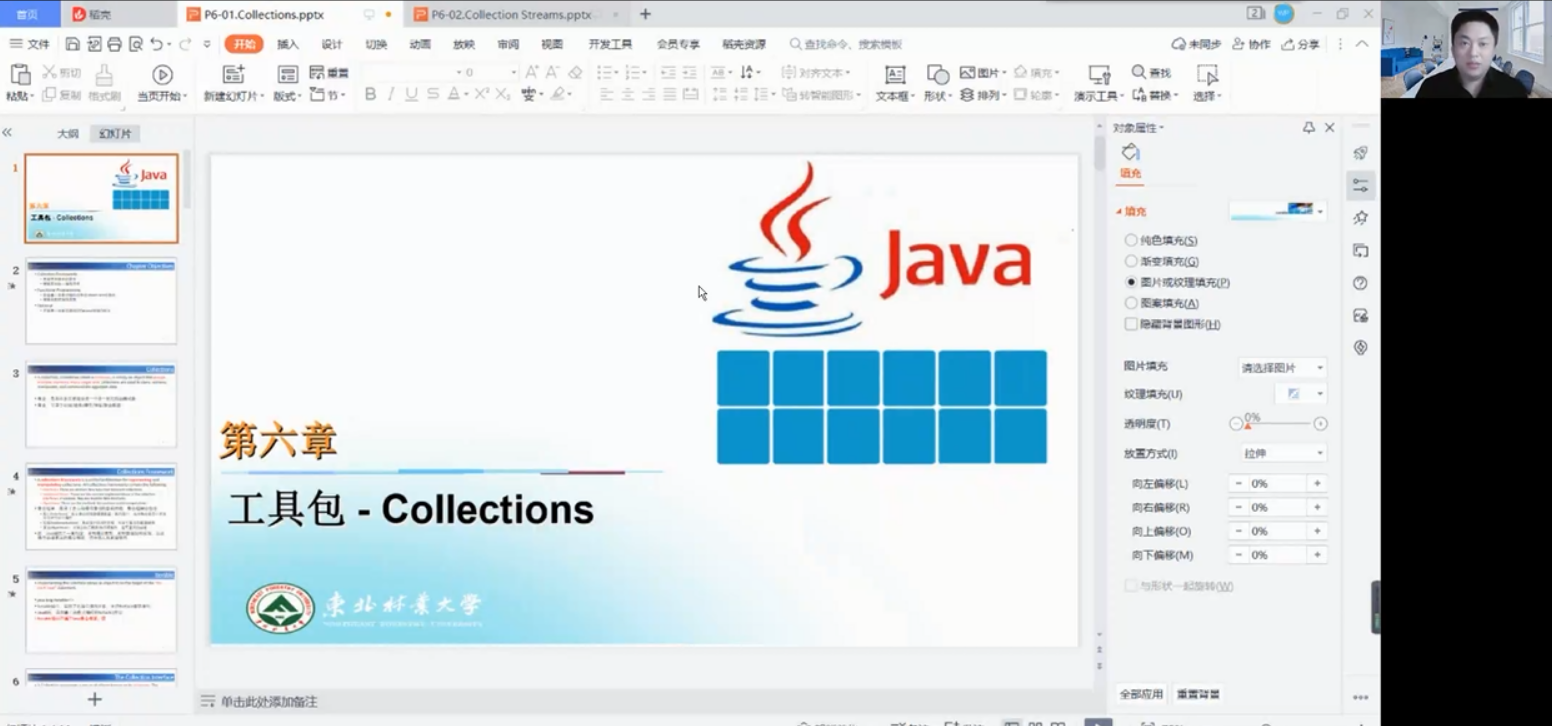Open the texture fill dropdown
This screenshot has height=726, width=1552.
tap(1299, 394)
